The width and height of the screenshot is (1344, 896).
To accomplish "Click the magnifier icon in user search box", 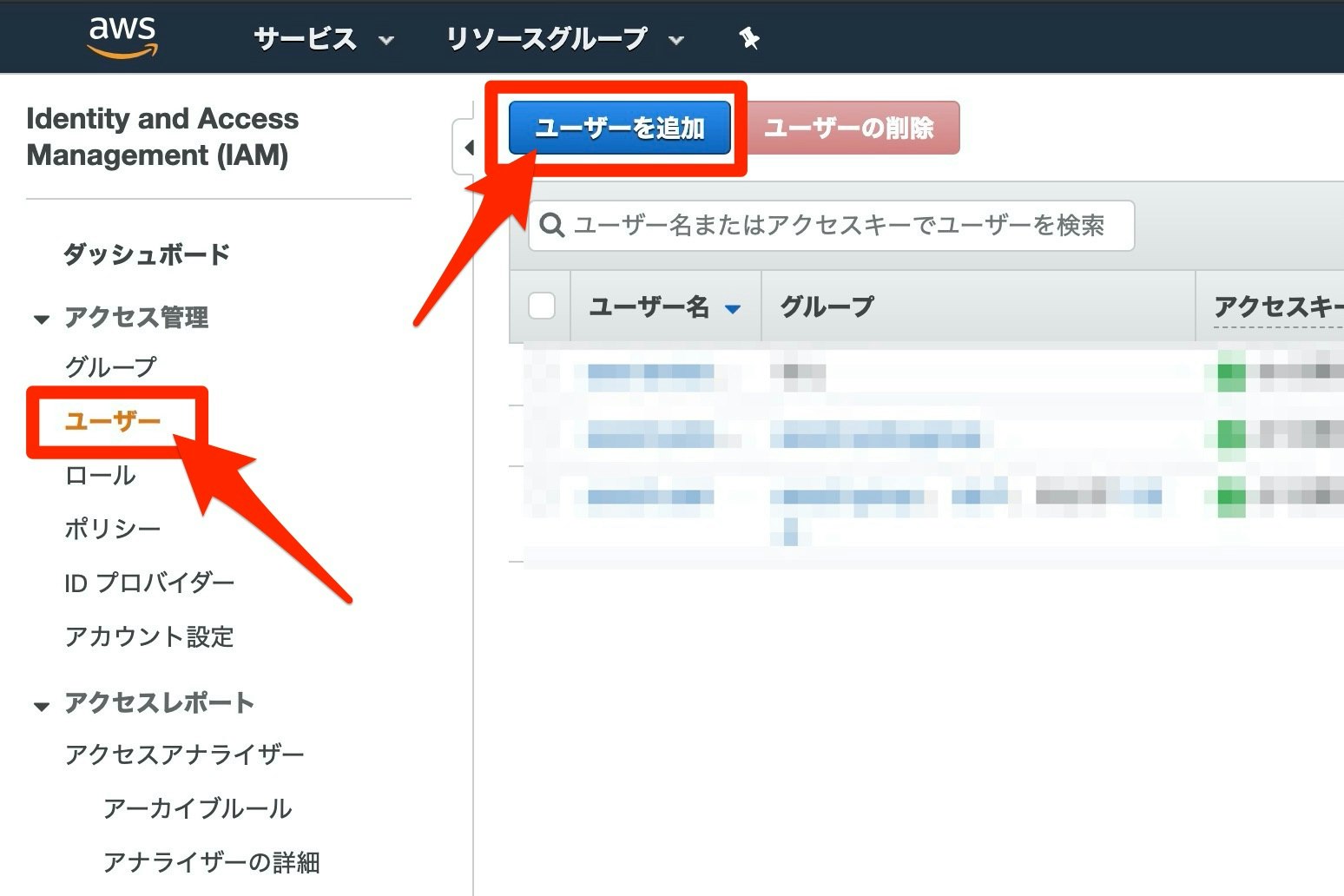I will [x=552, y=226].
